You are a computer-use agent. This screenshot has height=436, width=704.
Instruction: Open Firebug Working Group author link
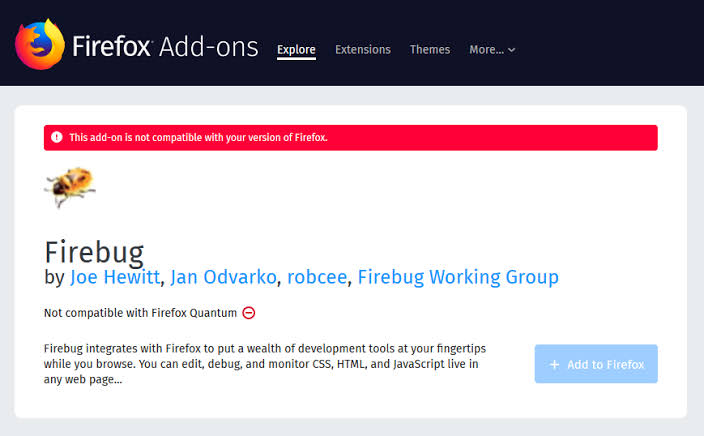point(458,277)
